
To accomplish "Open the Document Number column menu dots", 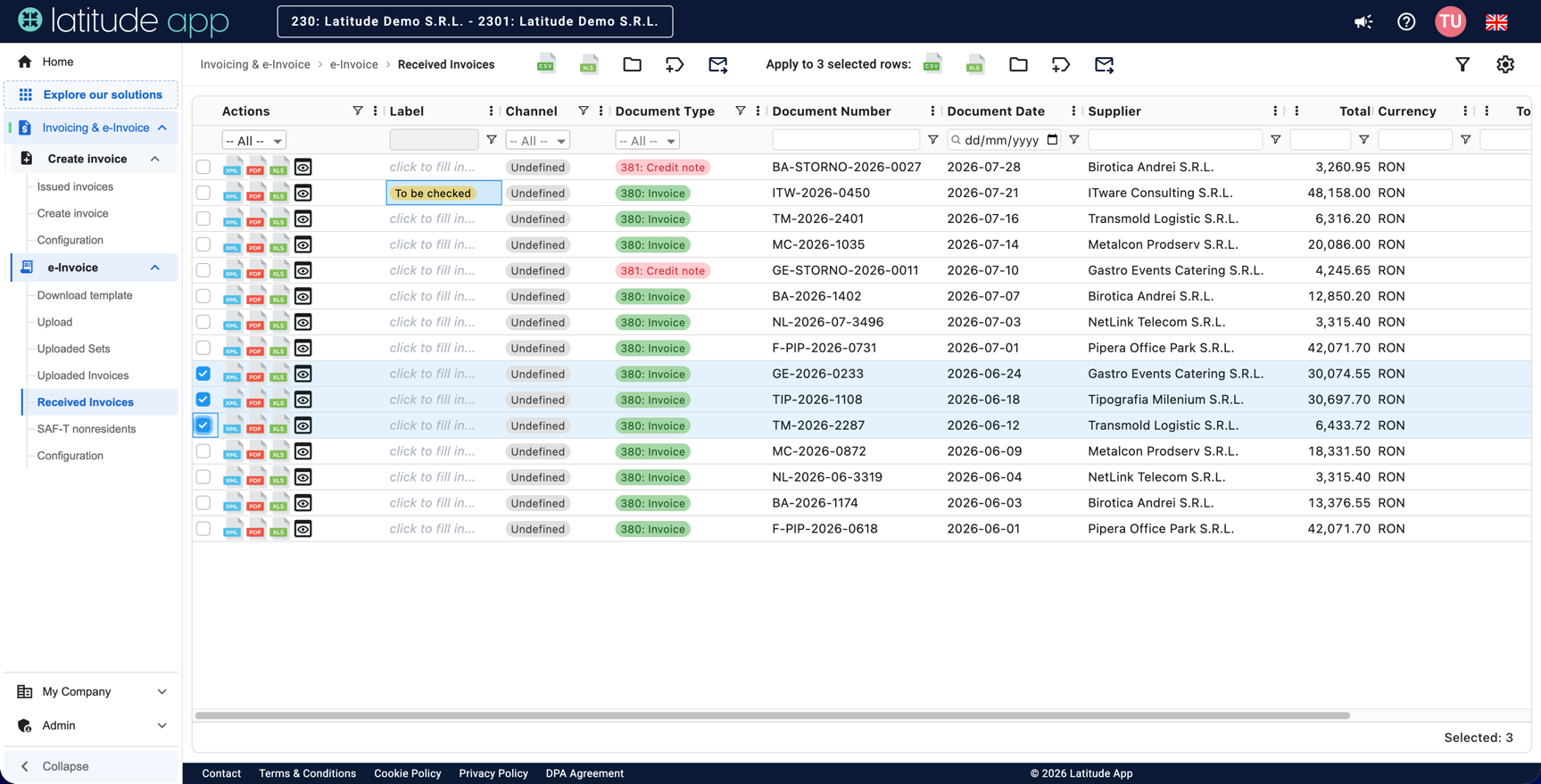I will (x=932, y=111).
